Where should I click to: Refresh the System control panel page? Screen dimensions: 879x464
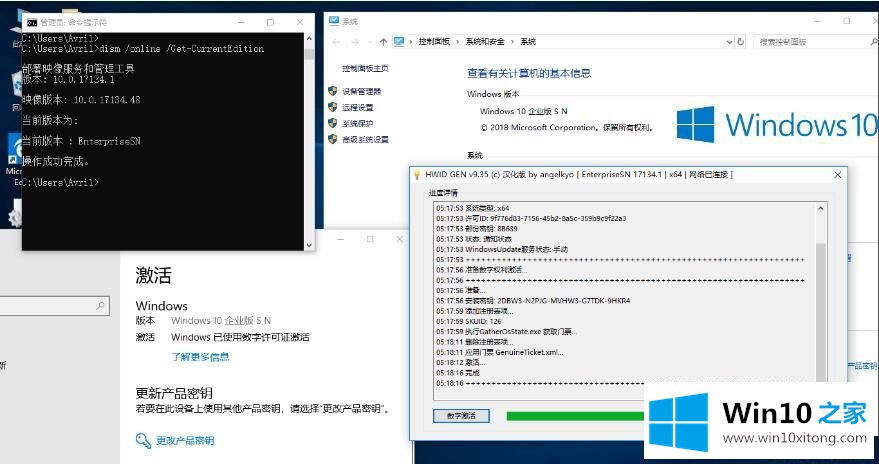(x=741, y=41)
